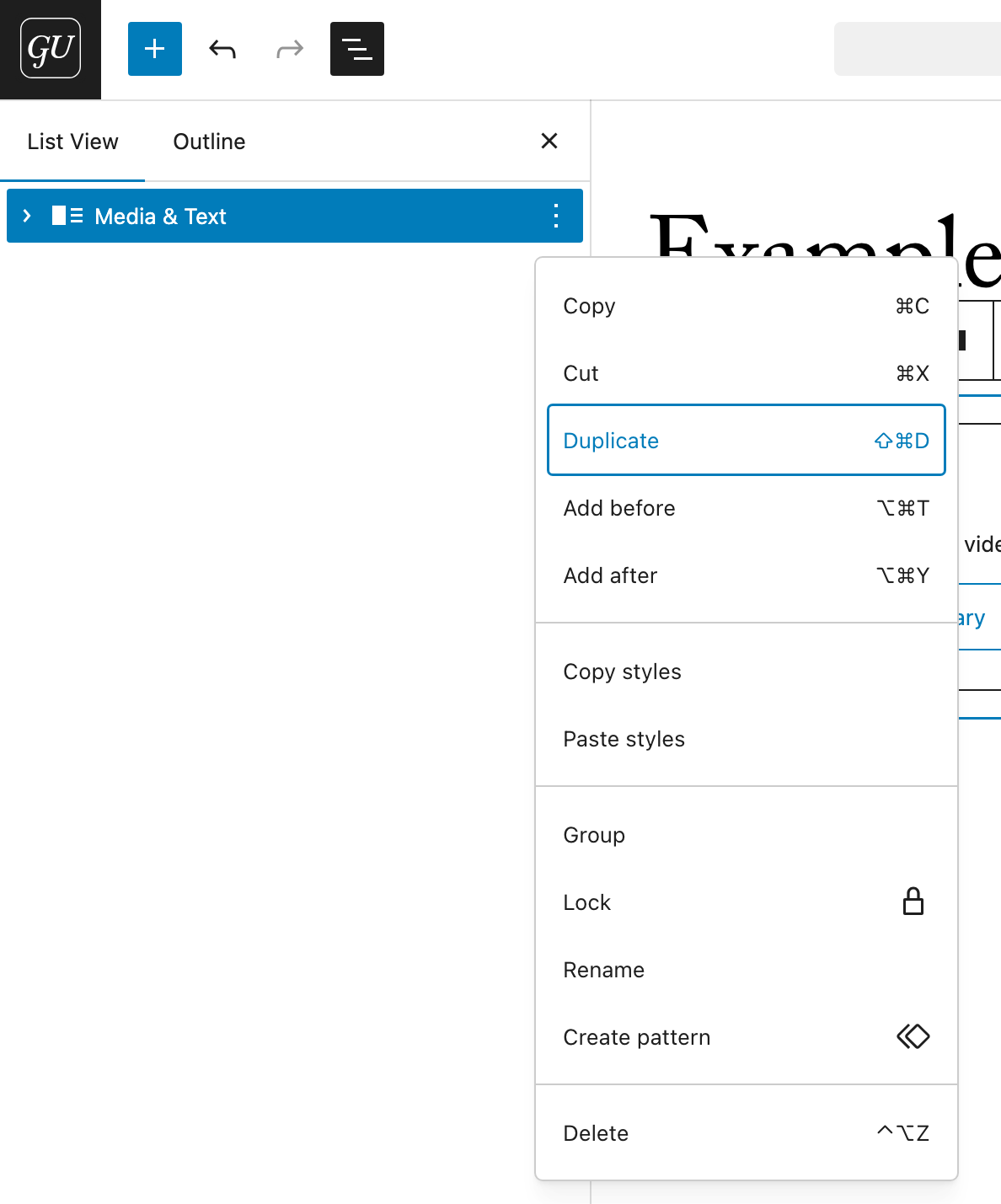This screenshot has width=1001, height=1204.
Task: Select Add before menu item
Action: [x=747, y=508]
